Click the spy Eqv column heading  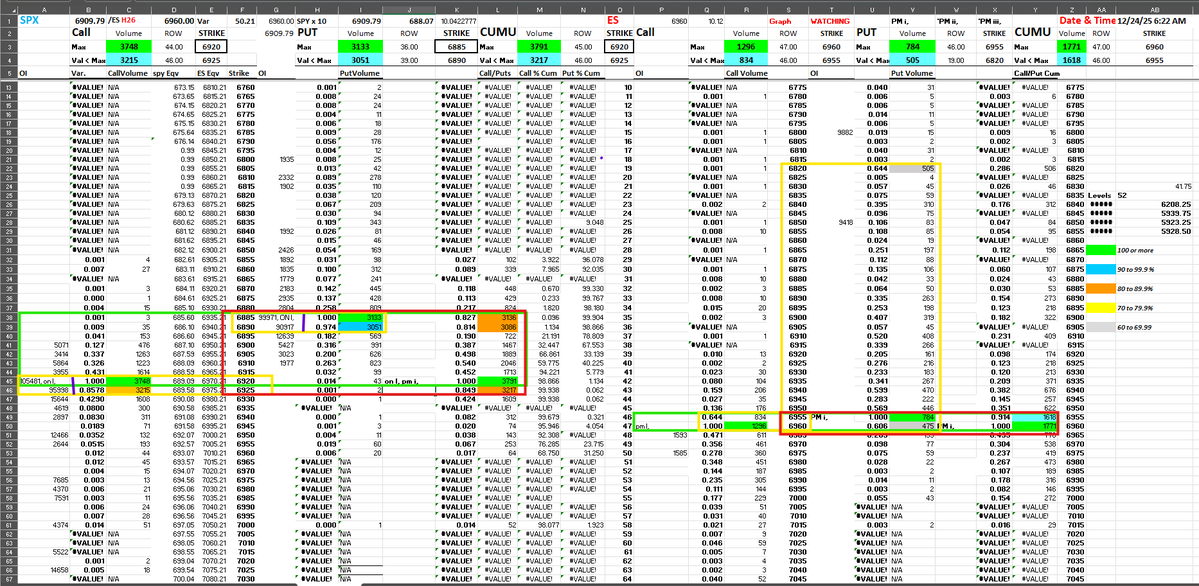(x=174, y=73)
